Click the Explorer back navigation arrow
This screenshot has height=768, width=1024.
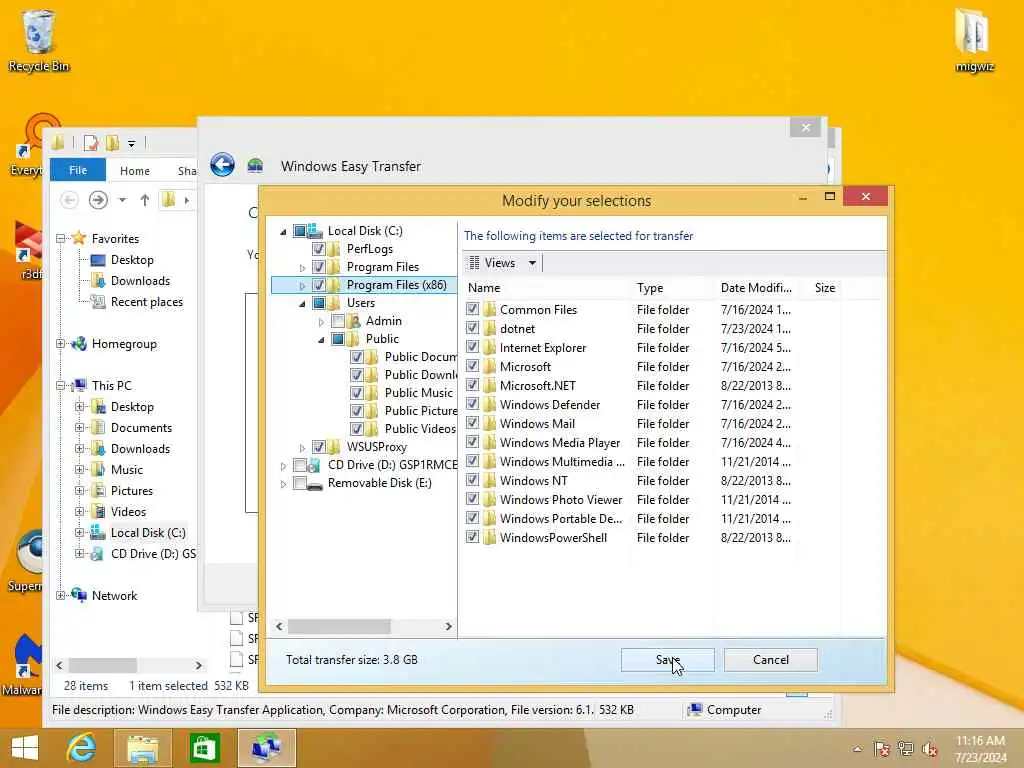point(69,199)
